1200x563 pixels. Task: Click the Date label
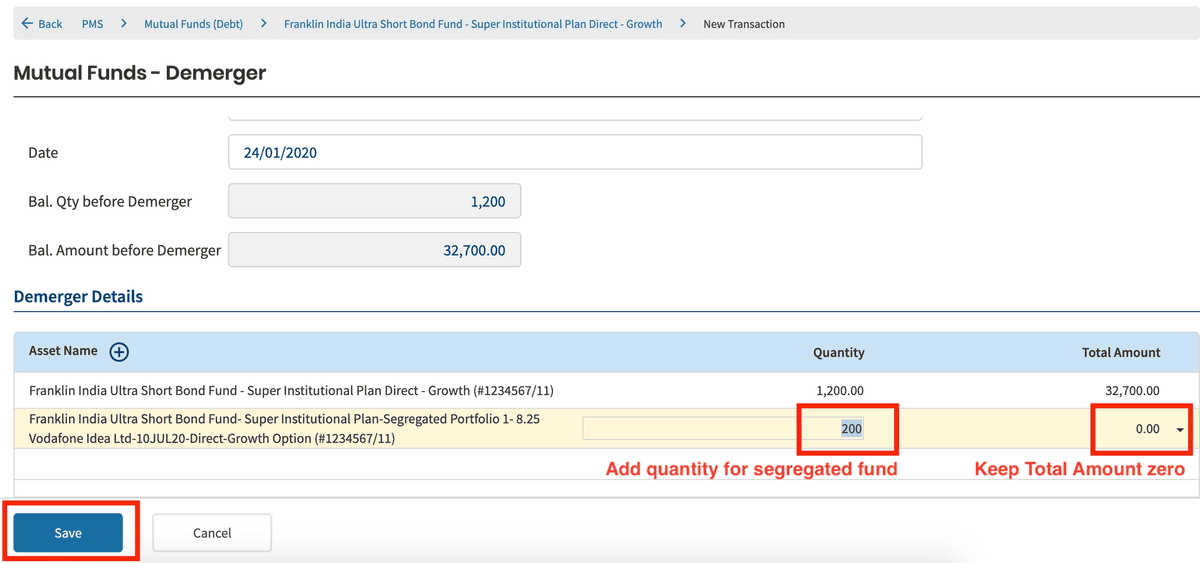(43, 153)
